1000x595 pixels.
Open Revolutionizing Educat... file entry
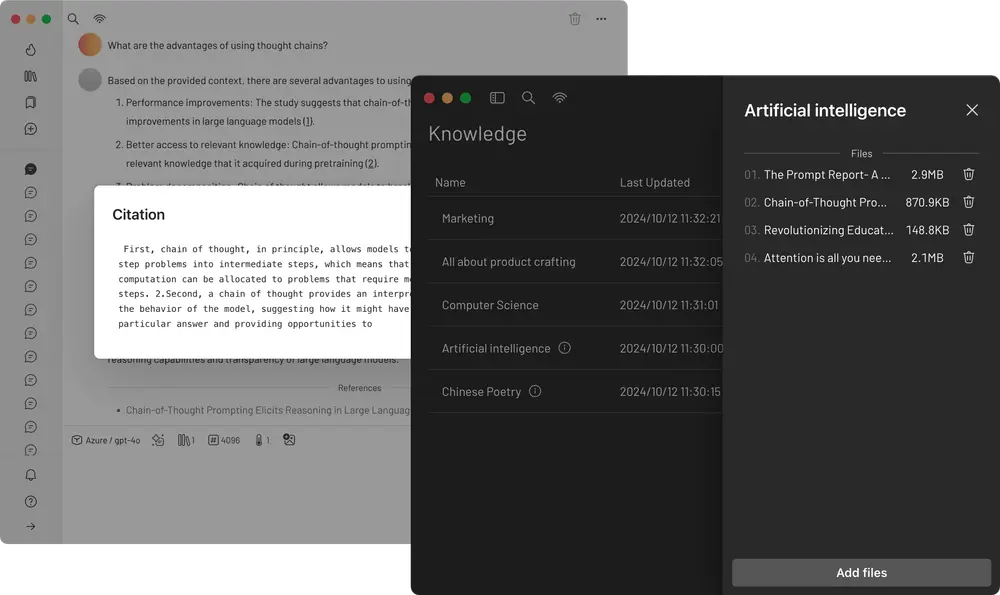pyautogui.click(x=828, y=230)
